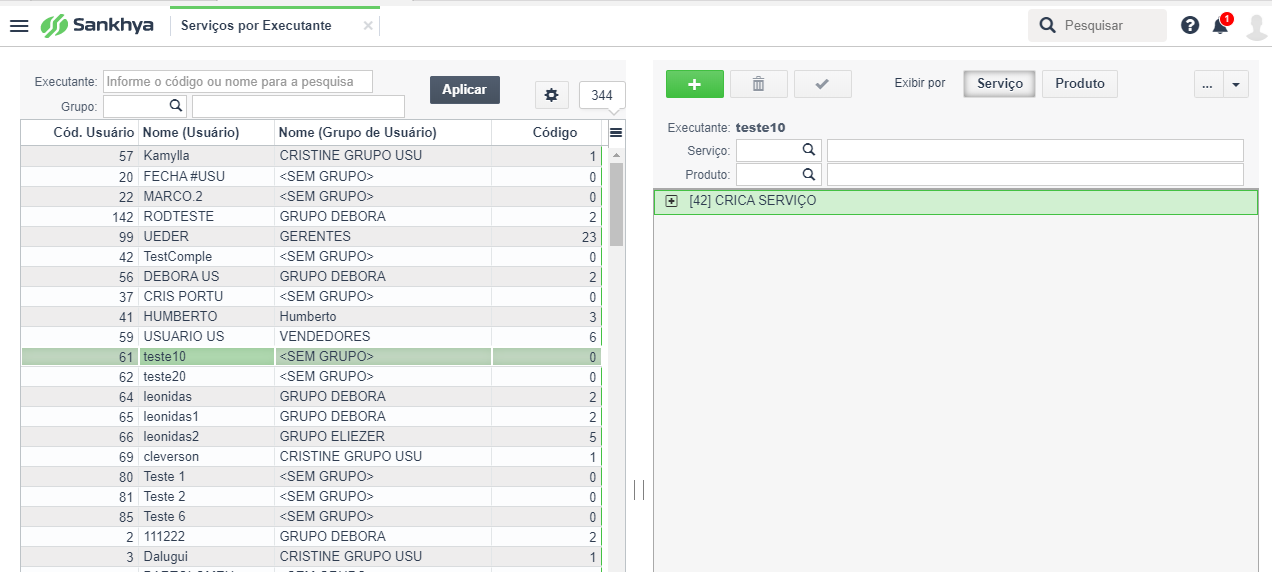Select the TestComple user row

tap(311, 256)
